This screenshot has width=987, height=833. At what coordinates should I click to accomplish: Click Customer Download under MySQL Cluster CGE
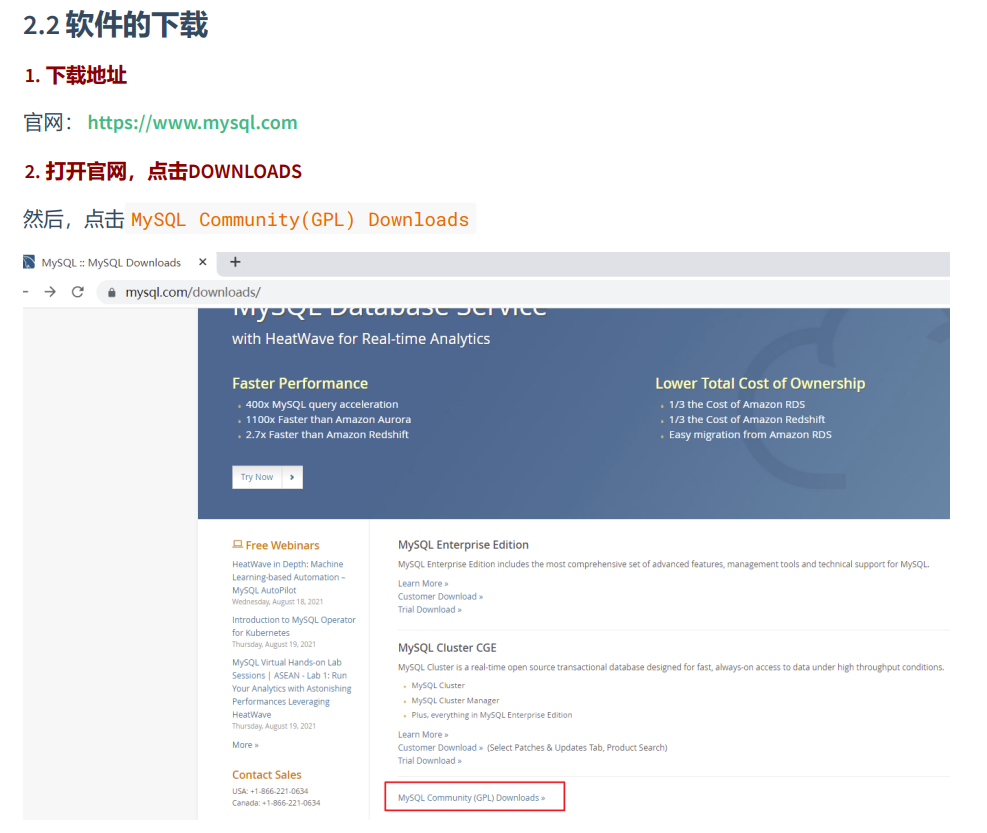[440, 747]
